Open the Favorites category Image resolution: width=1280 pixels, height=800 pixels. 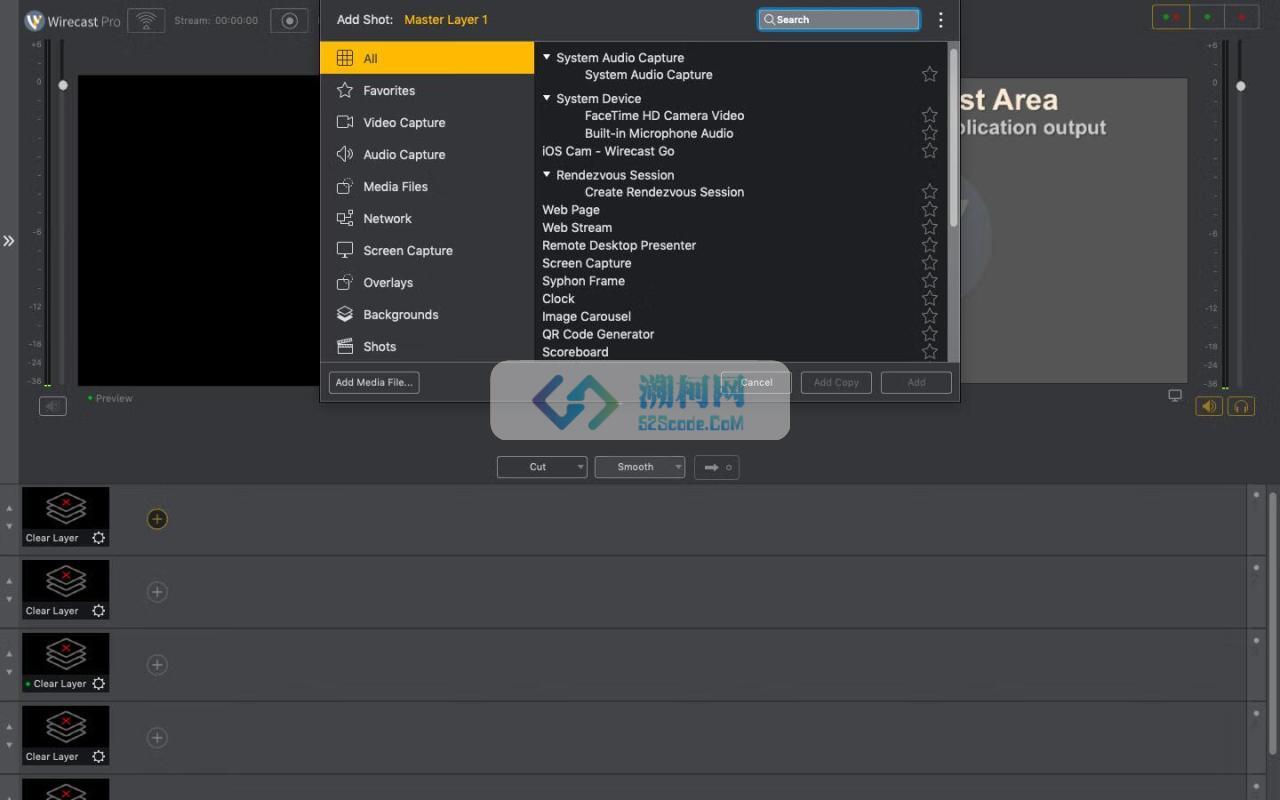pyautogui.click(x=427, y=90)
